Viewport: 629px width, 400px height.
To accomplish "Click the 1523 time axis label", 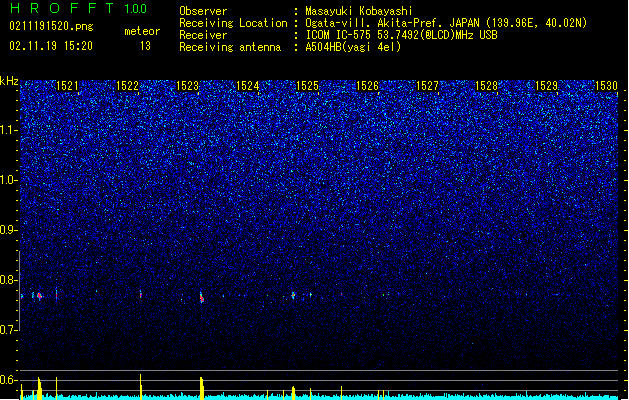I will tap(187, 86).
